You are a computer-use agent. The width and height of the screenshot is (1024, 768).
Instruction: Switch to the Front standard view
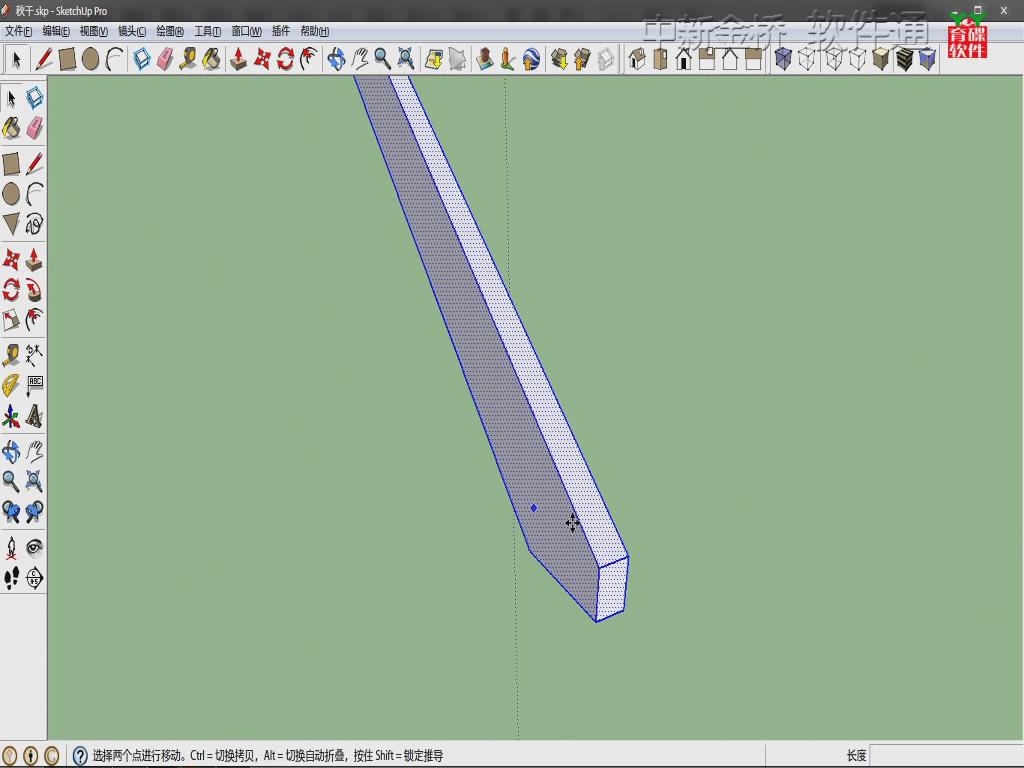[x=684, y=59]
